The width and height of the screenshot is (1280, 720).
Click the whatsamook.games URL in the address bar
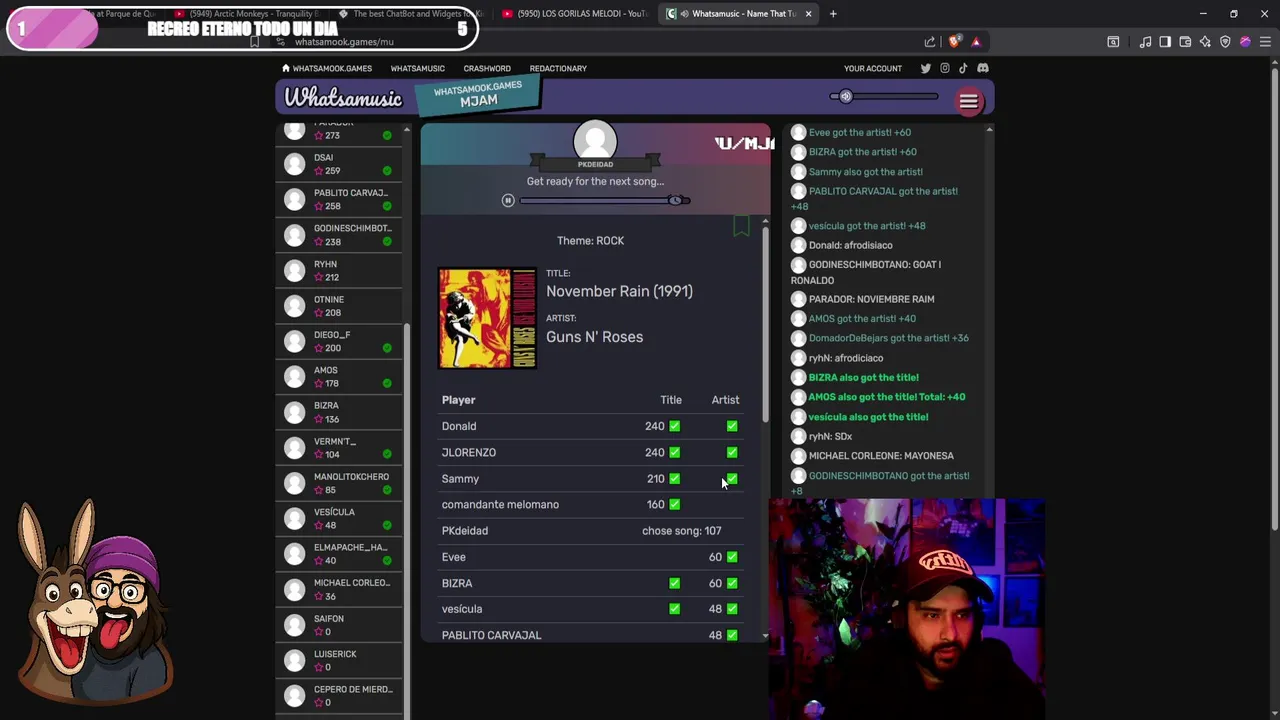[344, 42]
